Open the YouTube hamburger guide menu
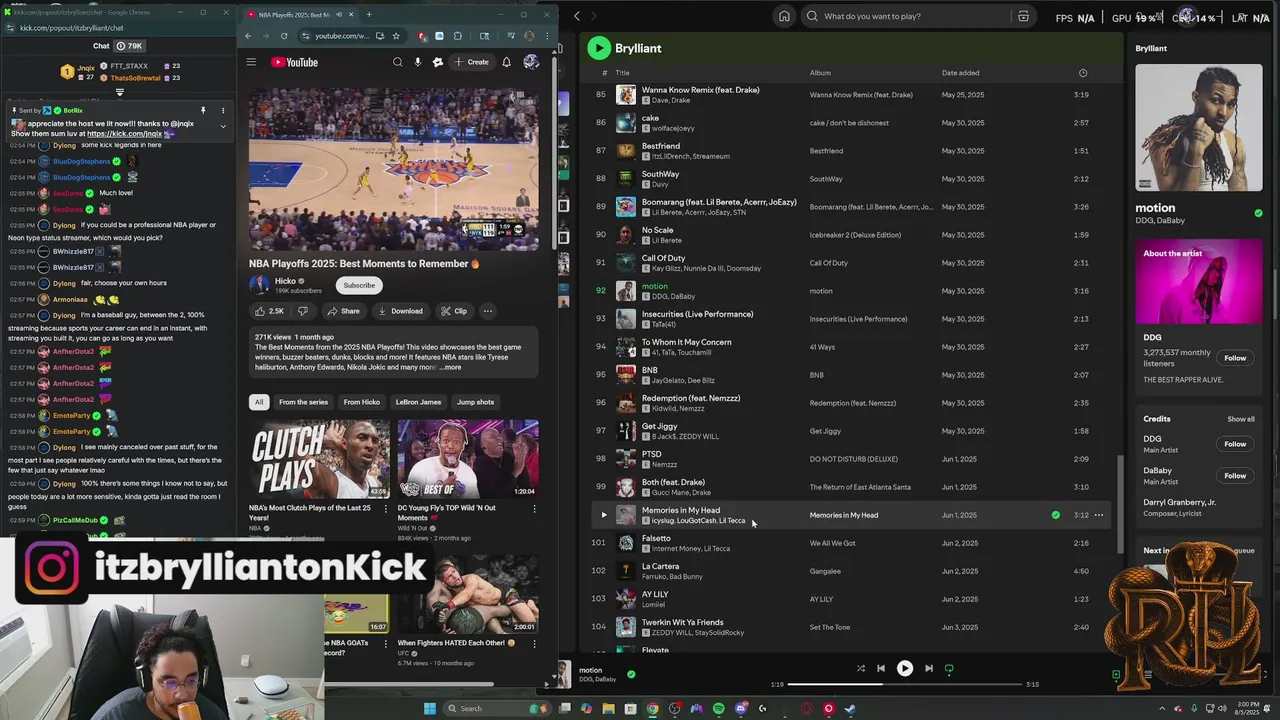Screen dimensions: 1280x720 coord(251,62)
